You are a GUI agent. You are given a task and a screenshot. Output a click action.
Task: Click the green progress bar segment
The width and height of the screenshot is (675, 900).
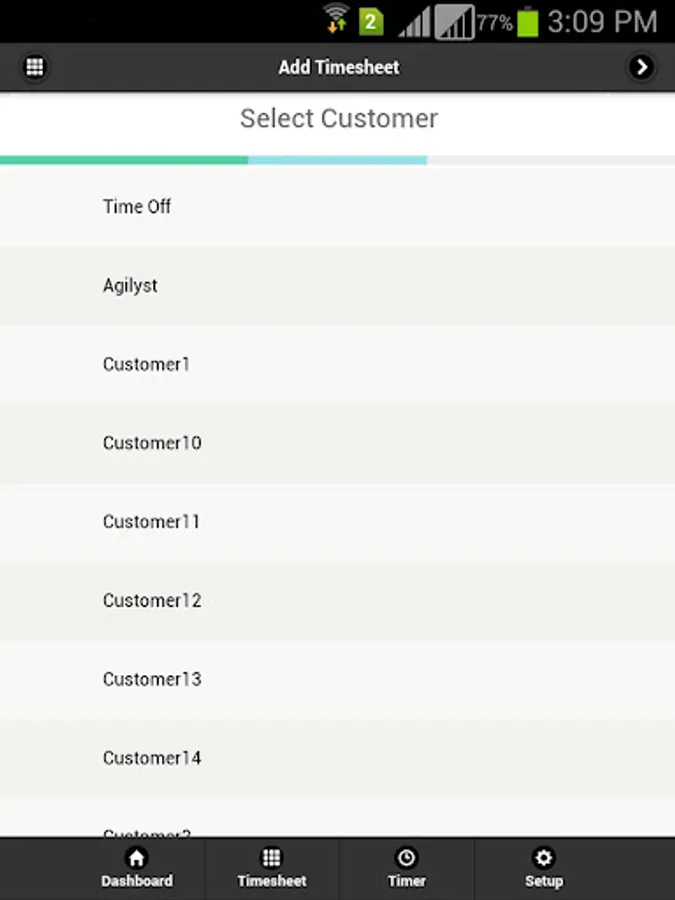124,160
